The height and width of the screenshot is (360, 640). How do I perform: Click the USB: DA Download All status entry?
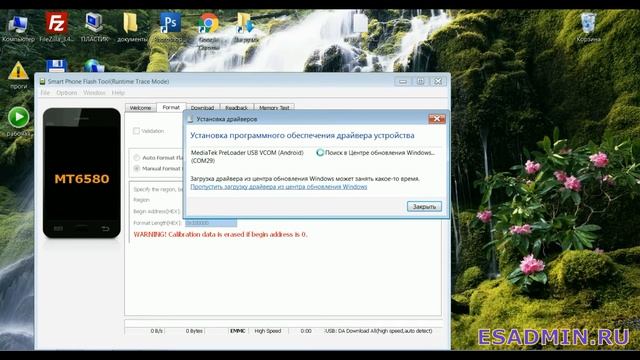coord(378,331)
